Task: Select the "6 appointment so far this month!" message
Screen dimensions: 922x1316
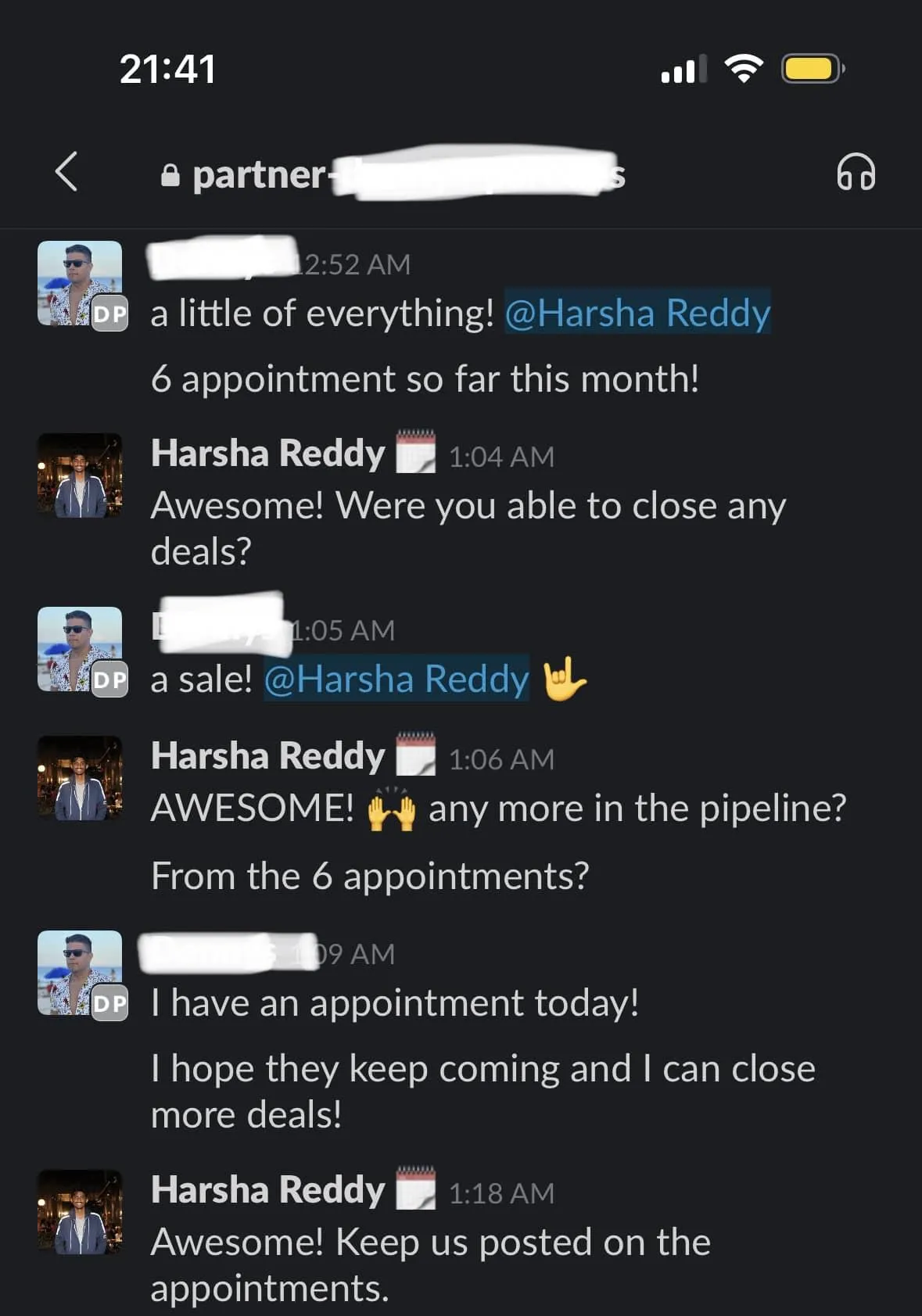Action: click(x=425, y=379)
